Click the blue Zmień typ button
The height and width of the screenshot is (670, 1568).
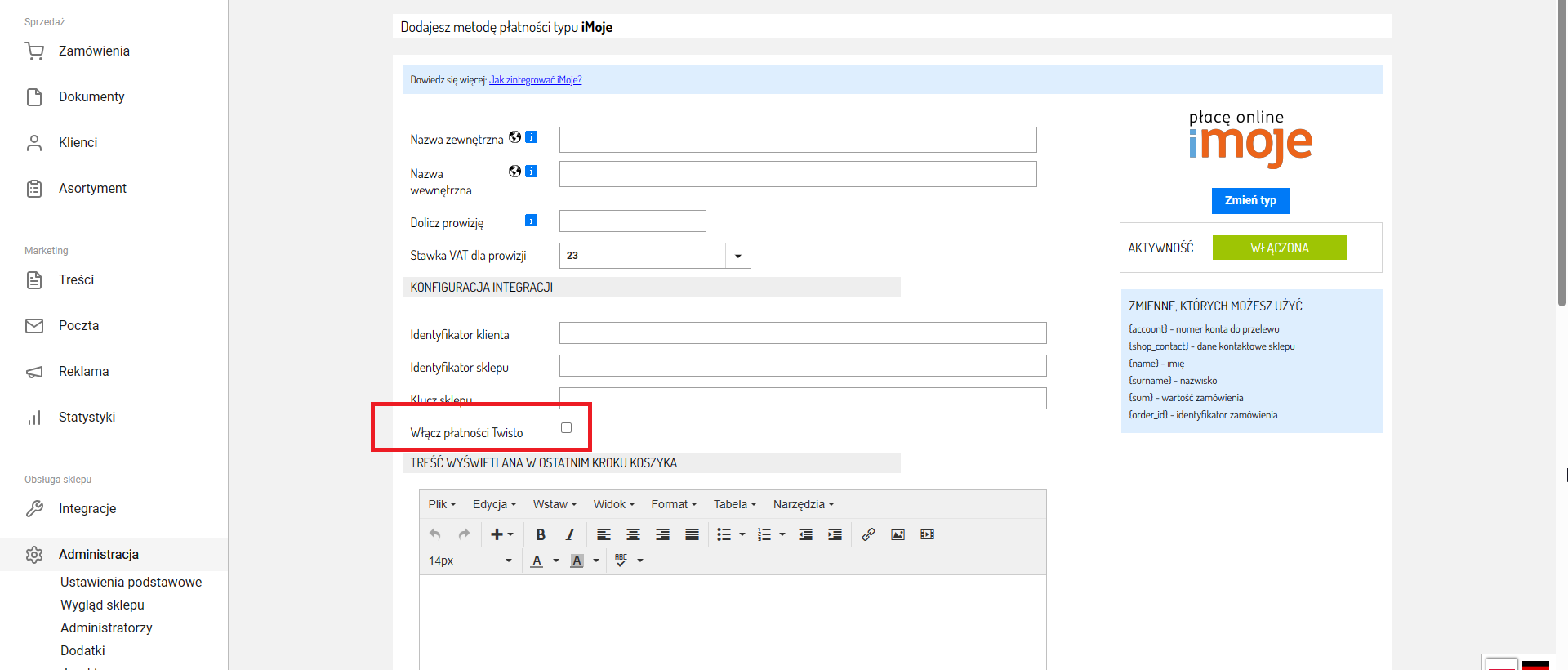[1250, 200]
